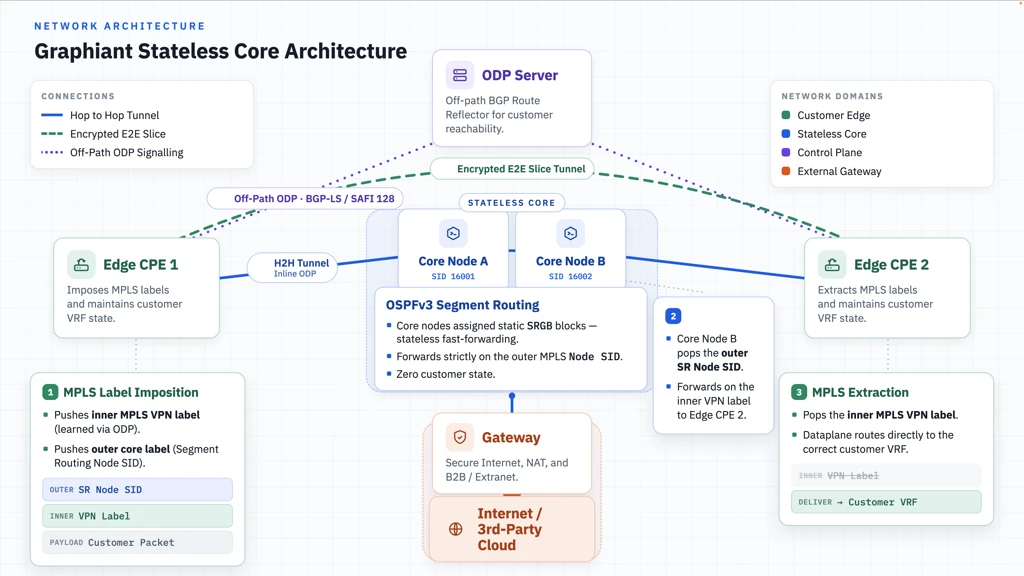1024x576 pixels.
Task: Click the MPLS Label Imposition heading
Action: [x=131, y=392]
